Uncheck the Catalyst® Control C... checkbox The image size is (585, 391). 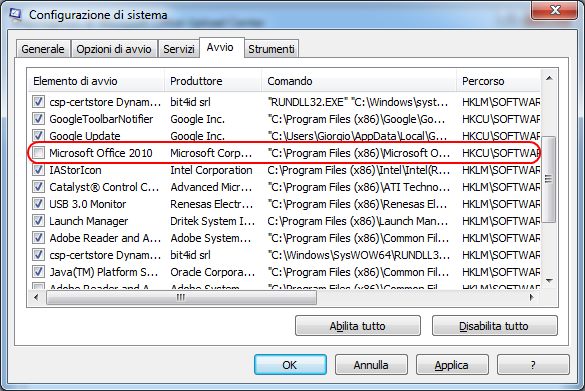38,187
